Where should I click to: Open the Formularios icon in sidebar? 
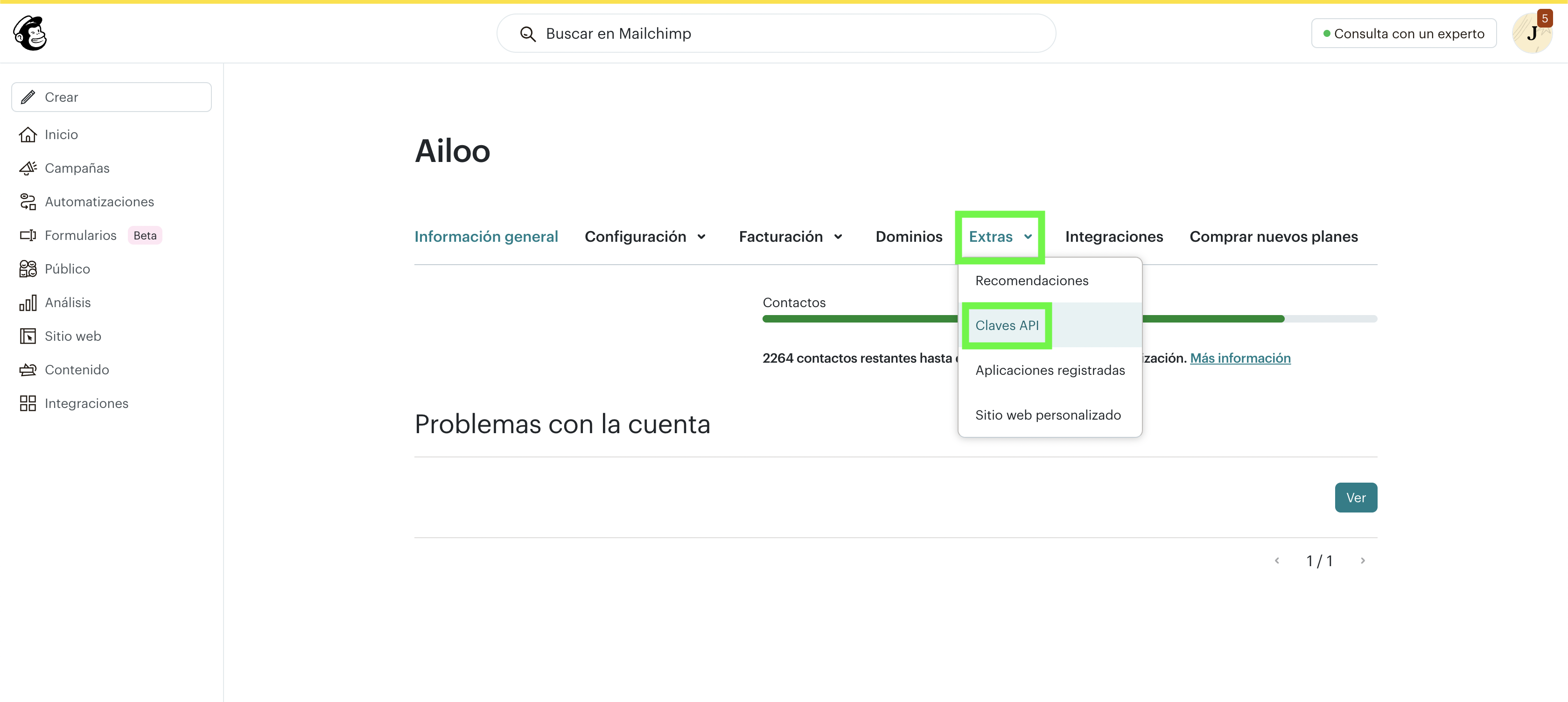(28, 235)
